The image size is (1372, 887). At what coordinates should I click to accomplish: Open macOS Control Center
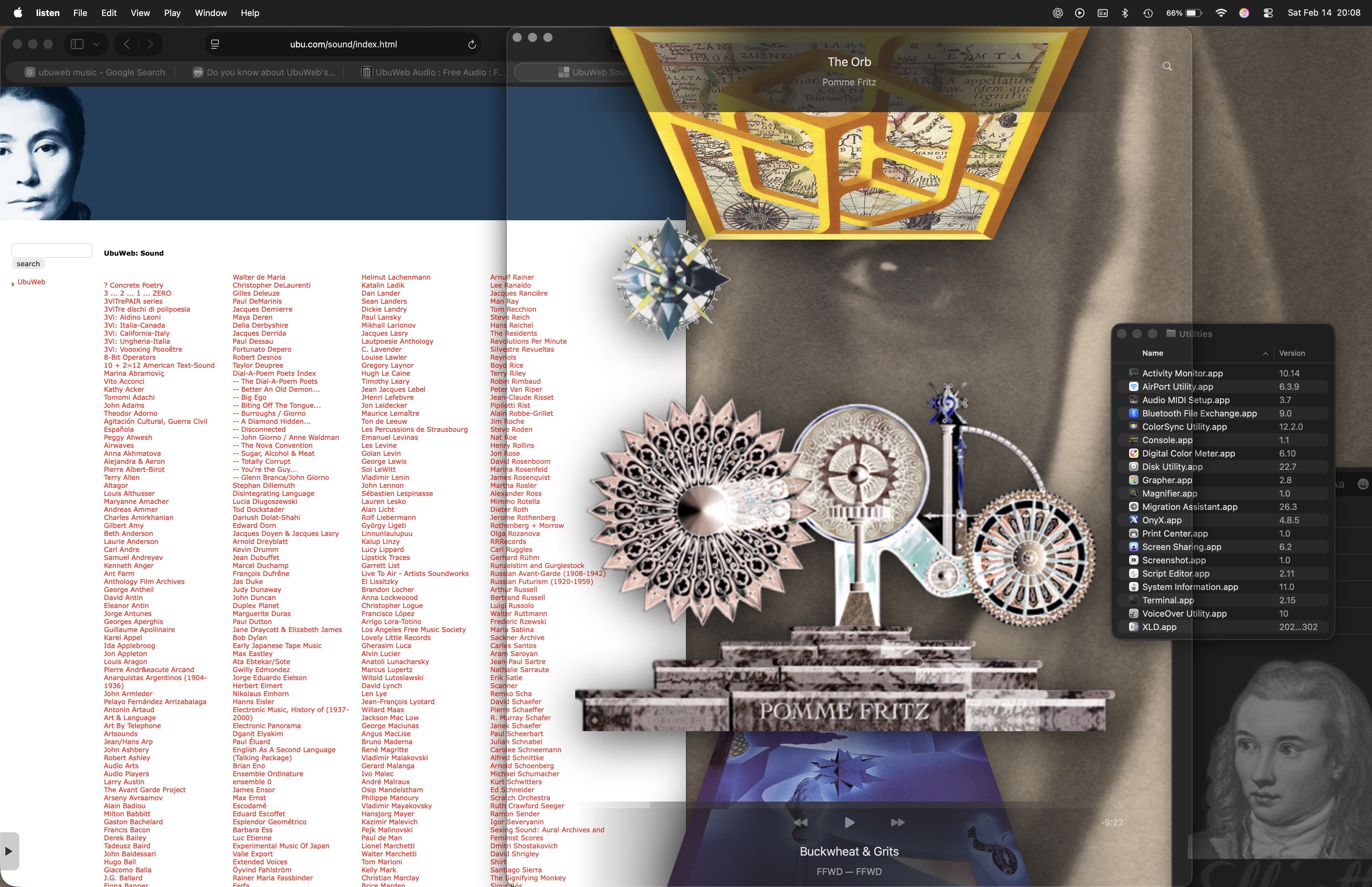1268,13
